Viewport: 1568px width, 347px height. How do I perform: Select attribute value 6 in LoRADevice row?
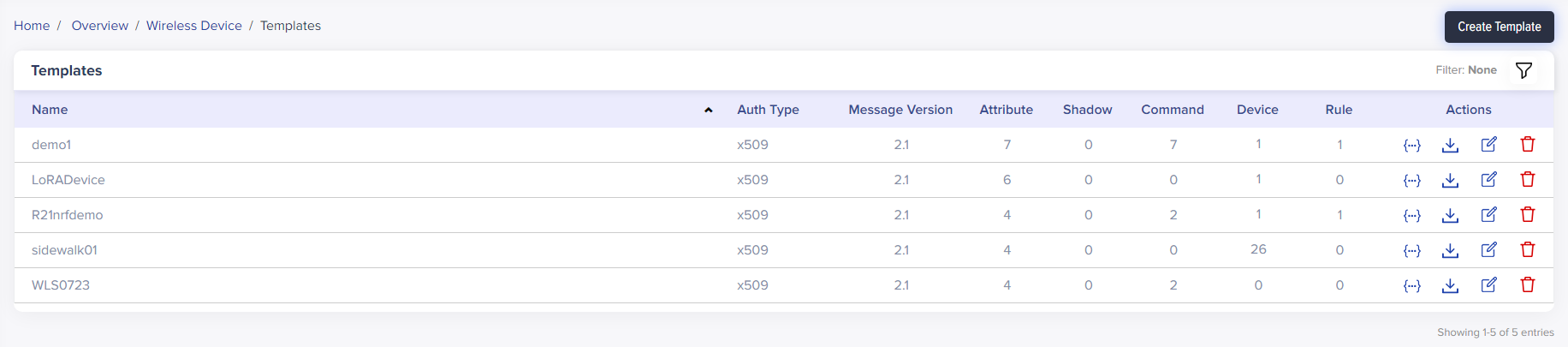pyautogui.click(x=1007, y=180)
